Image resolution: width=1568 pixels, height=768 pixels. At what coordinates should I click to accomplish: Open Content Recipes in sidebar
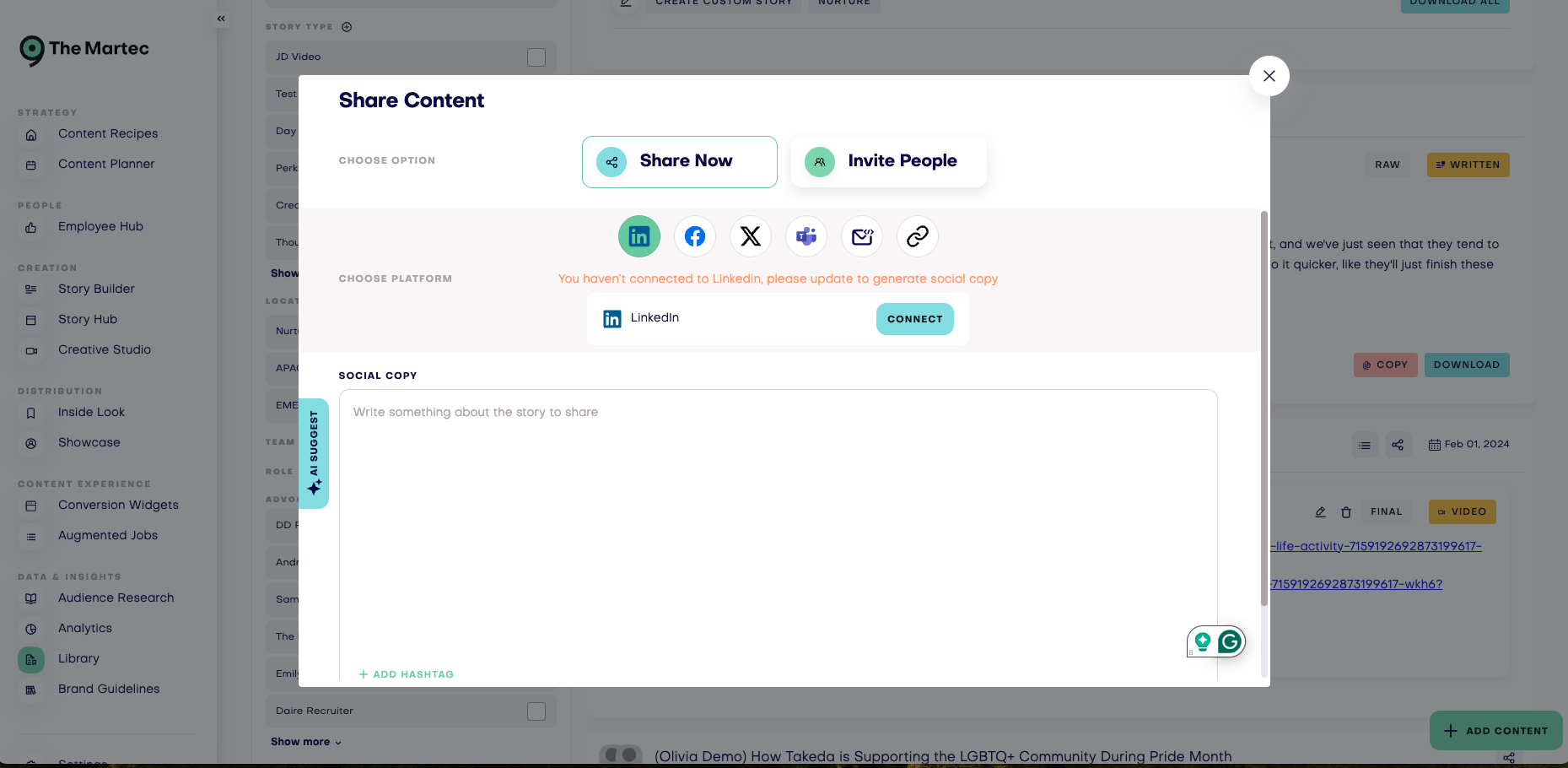click(108, 133)
